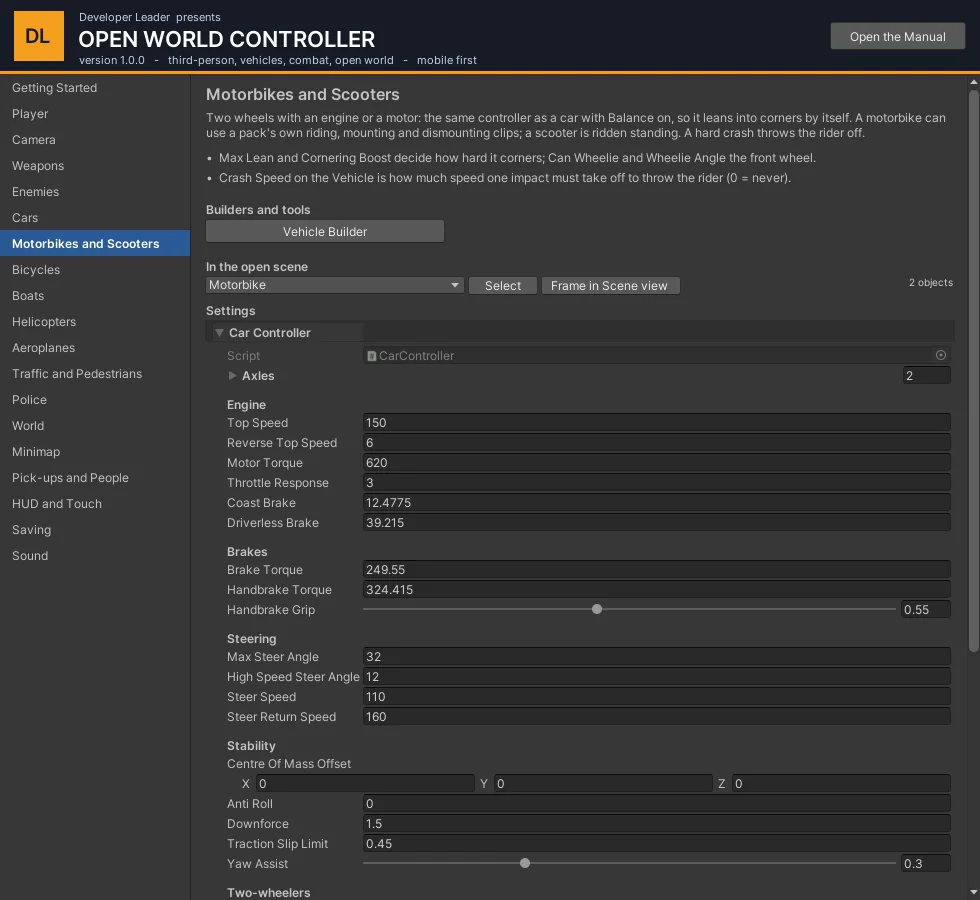Click the 2 objects count text
The width and height of the screenshot is (980, 900).
point(931,282)
